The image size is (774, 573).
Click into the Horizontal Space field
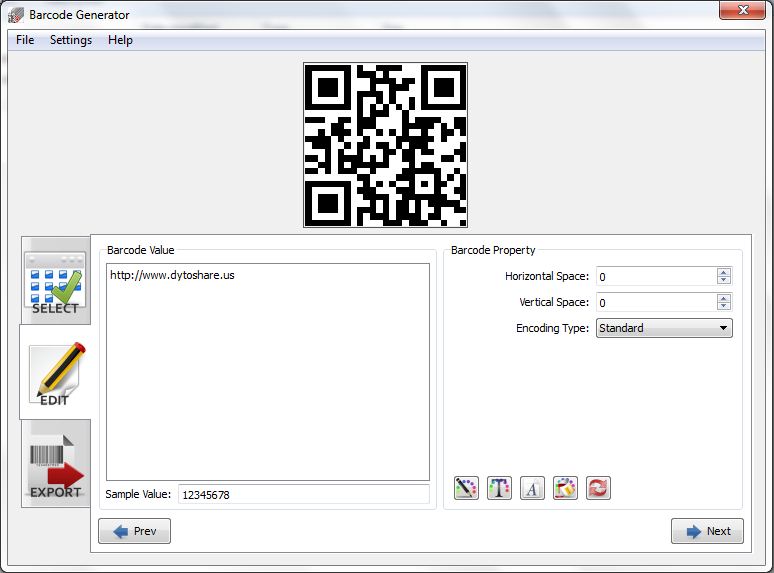click(x=657, y=276)
